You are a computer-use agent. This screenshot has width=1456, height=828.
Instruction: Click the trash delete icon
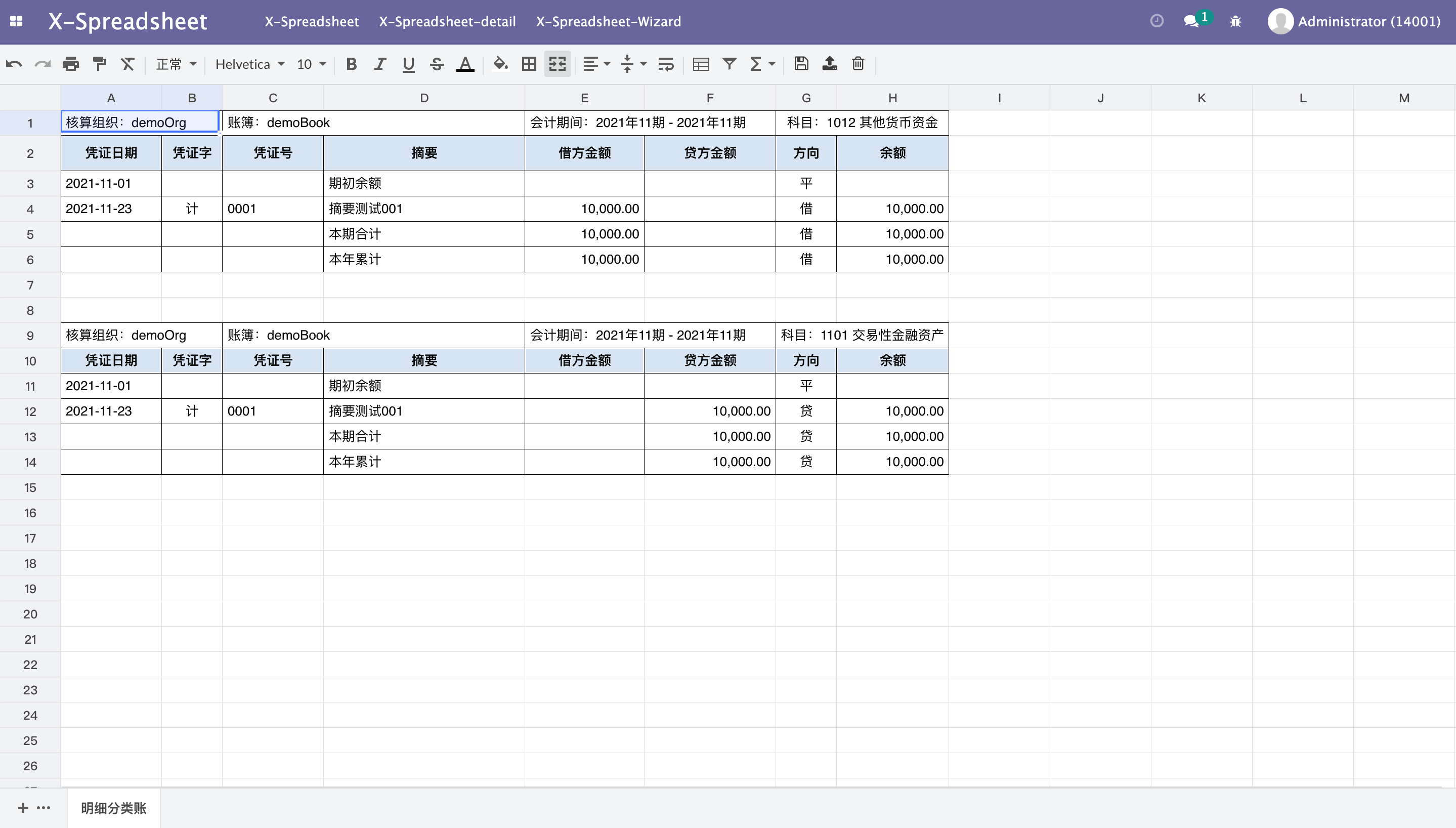tap(858, 64)
